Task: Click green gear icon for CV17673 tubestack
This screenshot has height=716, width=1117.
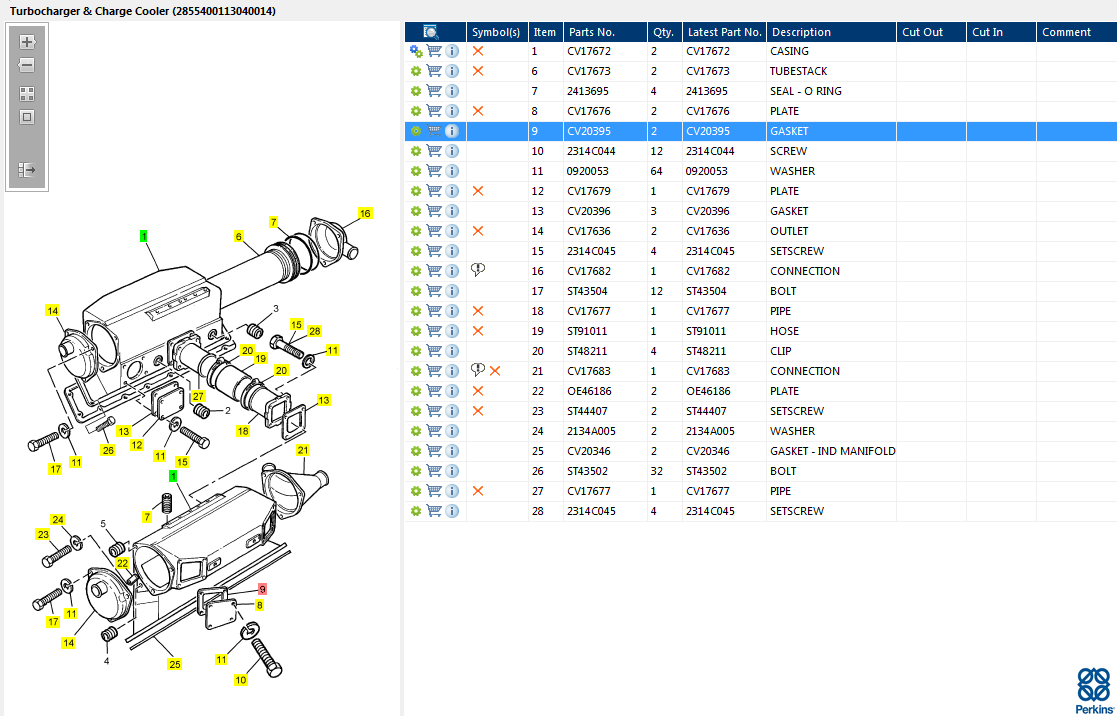Action: coord(416,71)
